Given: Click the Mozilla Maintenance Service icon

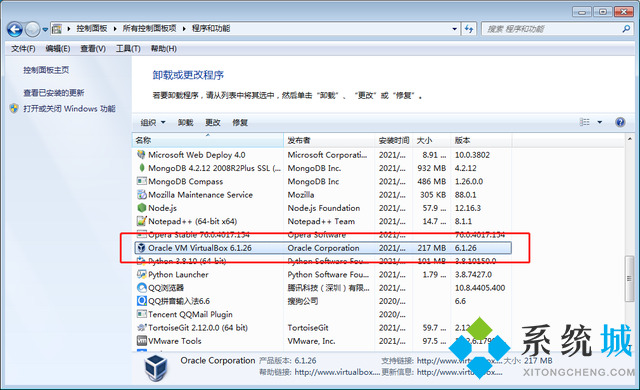Looking at the screenshot, I should (141, 195).
